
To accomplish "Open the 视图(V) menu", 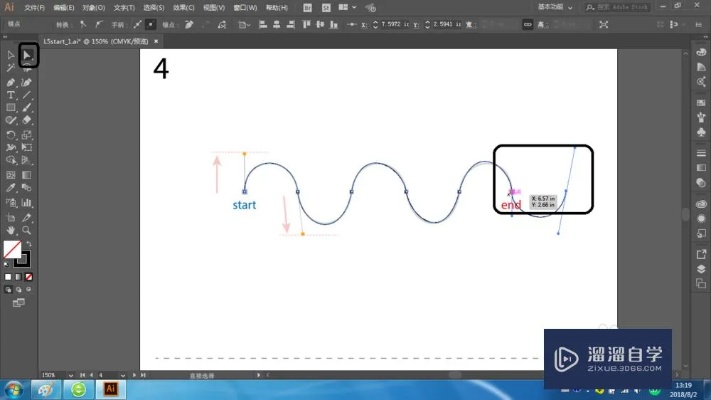I will (x=214, y=8).
